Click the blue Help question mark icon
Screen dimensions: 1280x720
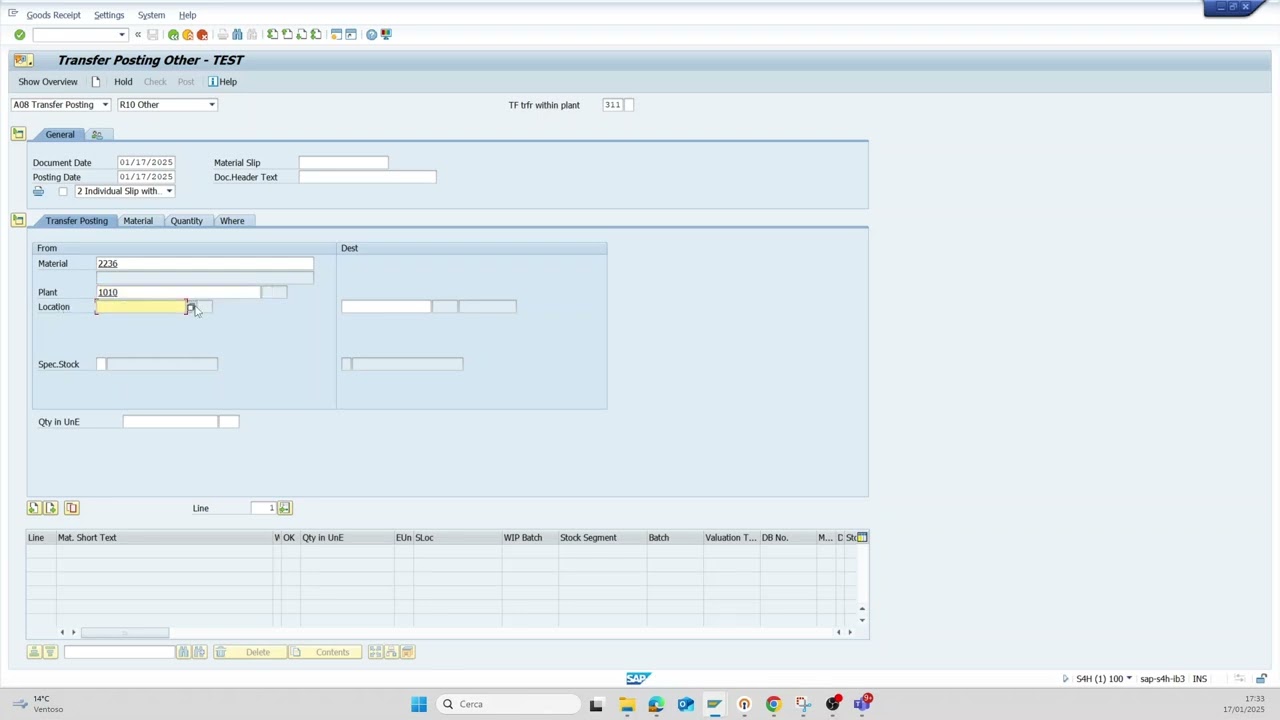pos(371,34)
